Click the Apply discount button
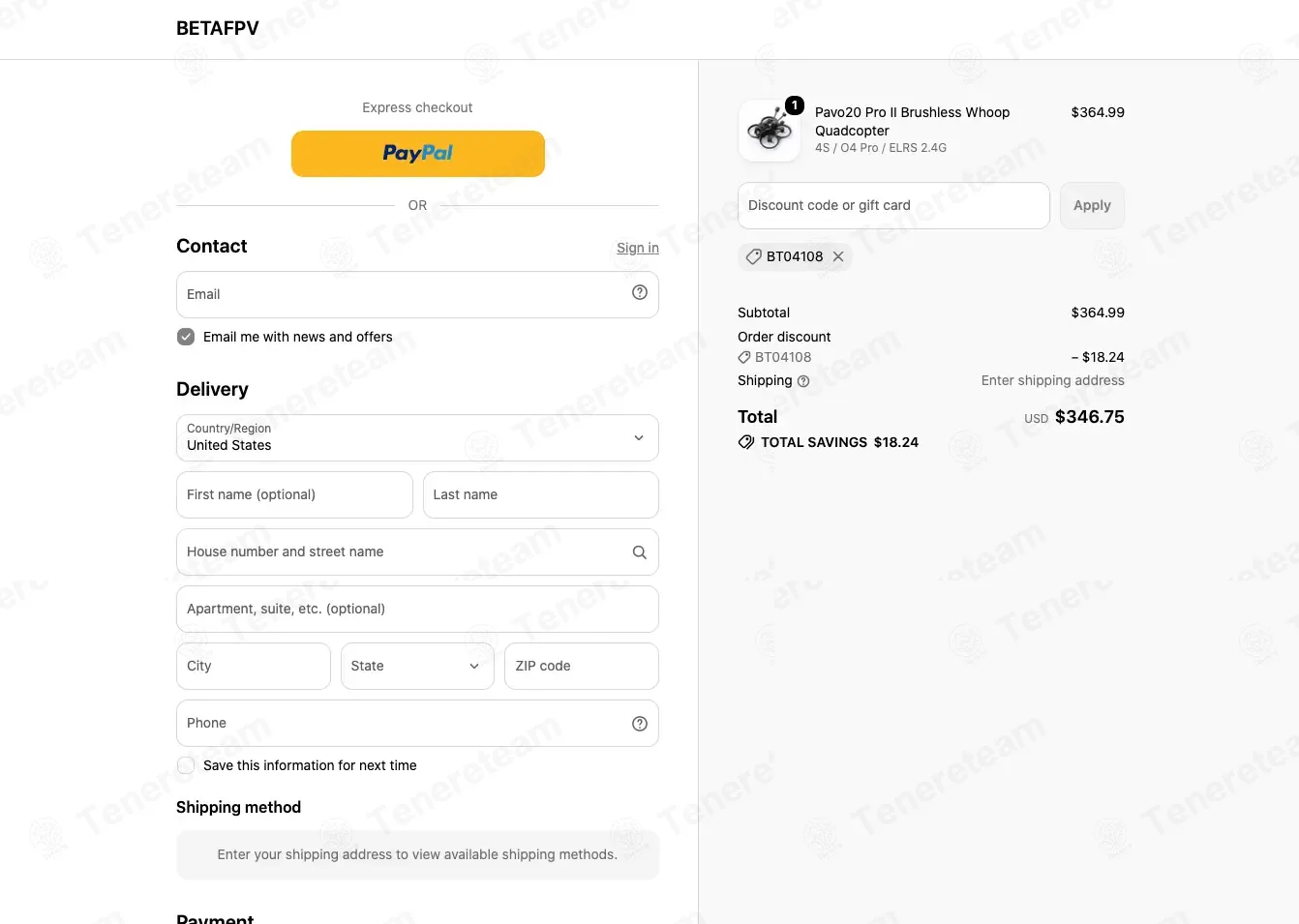The image size is (1299, 924). coord(1092,206)
